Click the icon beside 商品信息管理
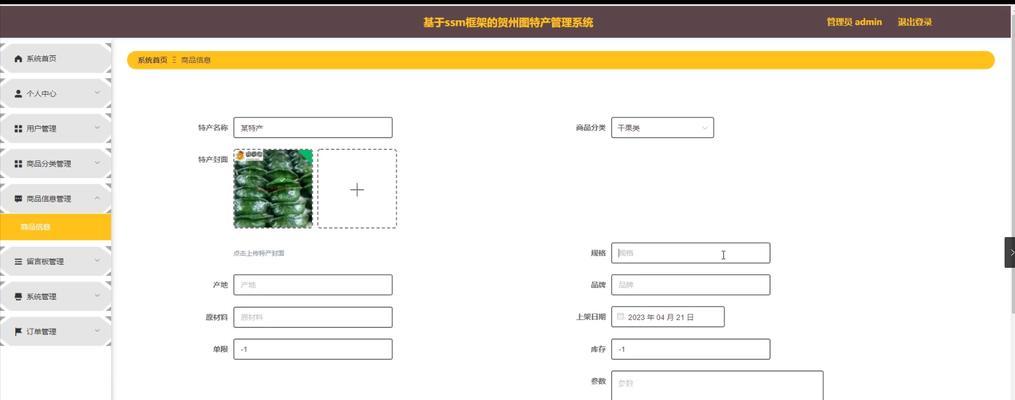1015x400 pixels. pyautogui.click(x=18, y=199)
